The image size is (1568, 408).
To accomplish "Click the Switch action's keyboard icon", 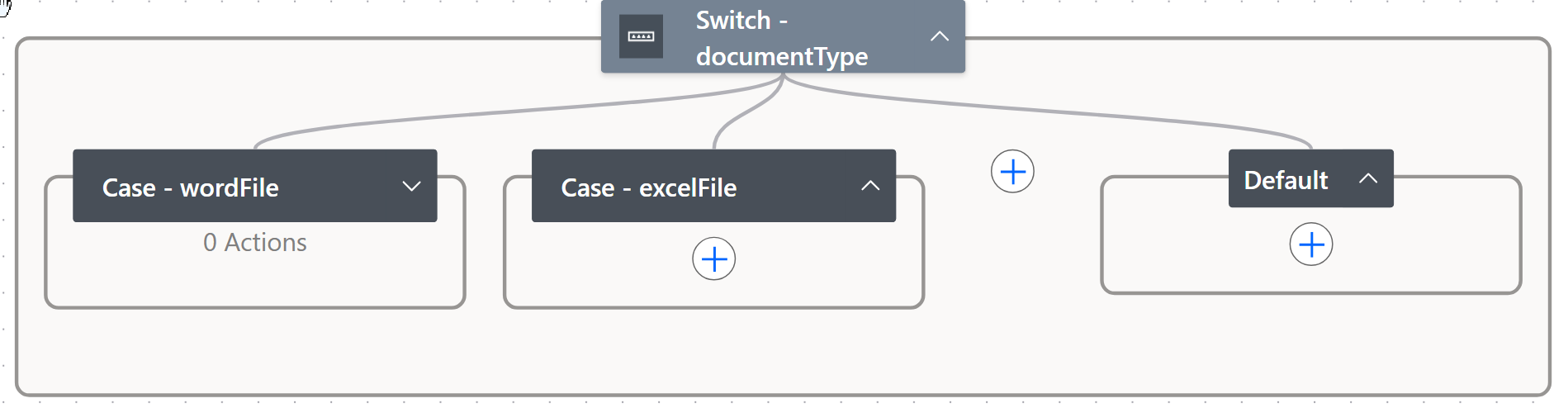I will [641, 36].
